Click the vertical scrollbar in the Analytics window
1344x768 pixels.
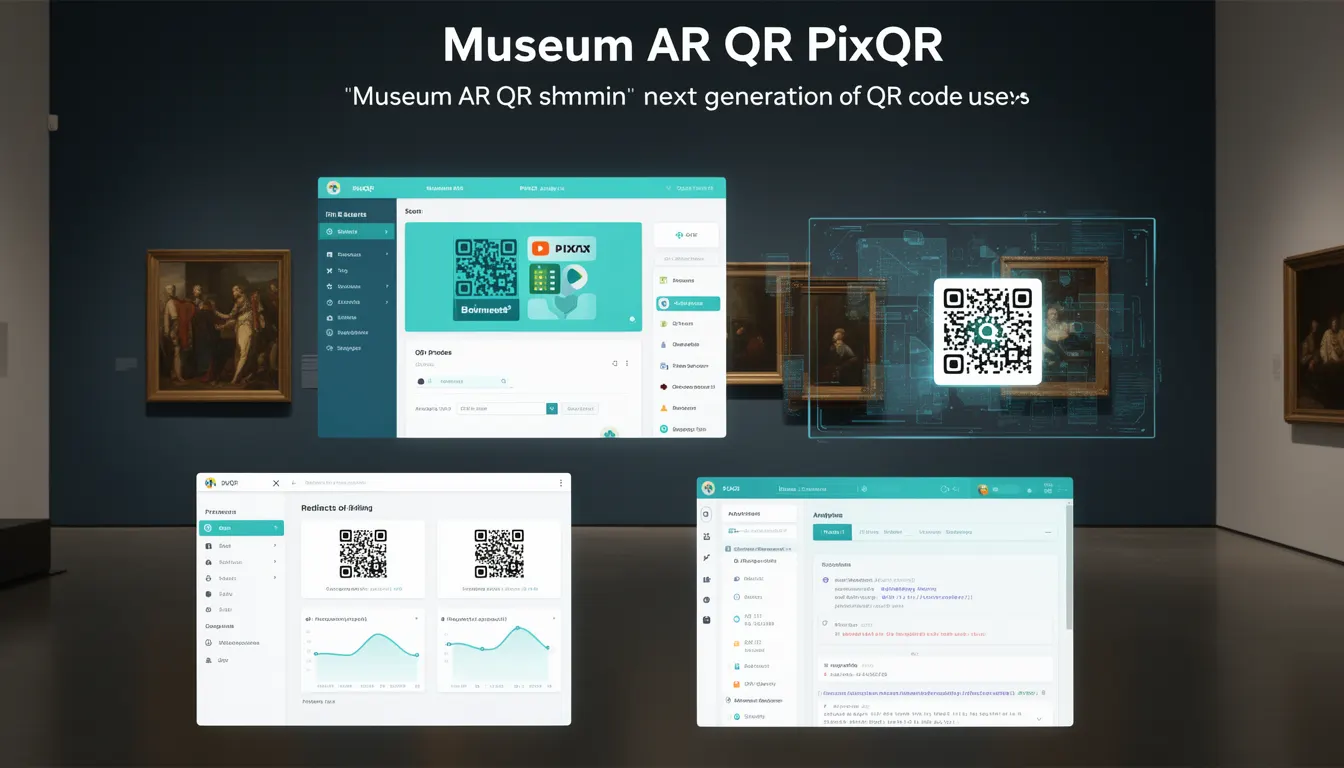tap(1069, 567)
